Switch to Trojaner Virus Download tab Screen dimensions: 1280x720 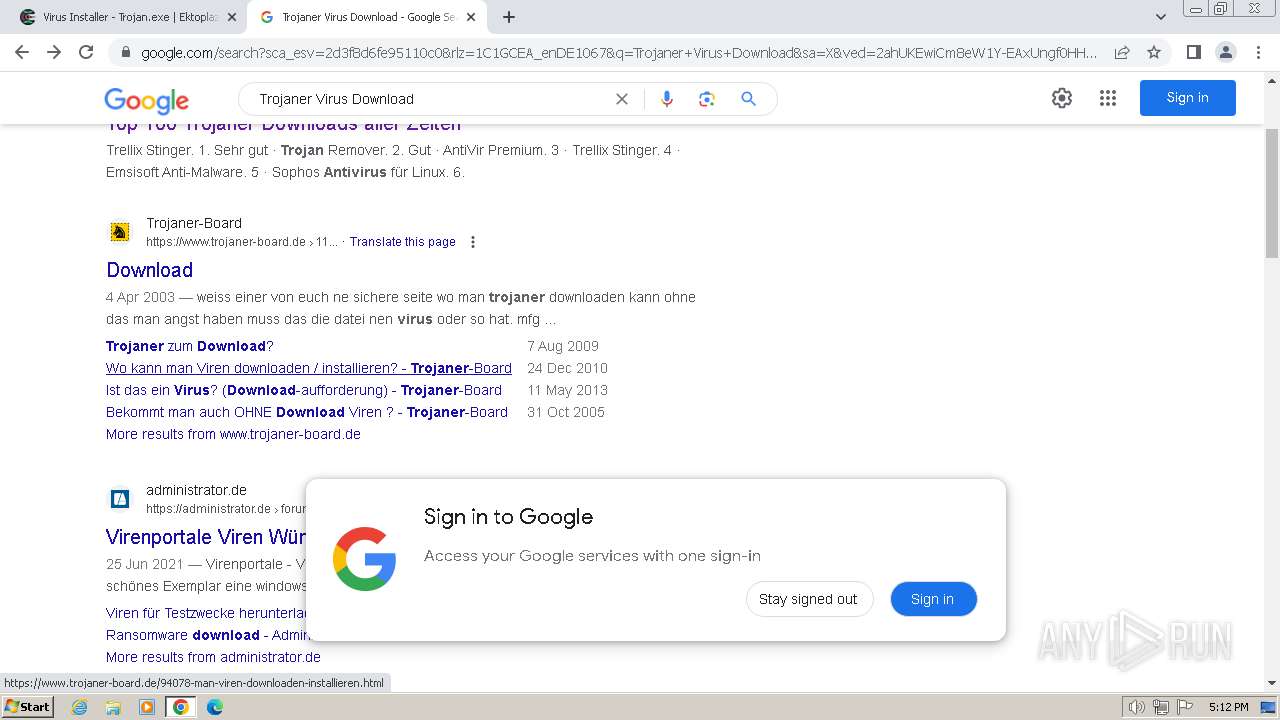pos(367,17)
